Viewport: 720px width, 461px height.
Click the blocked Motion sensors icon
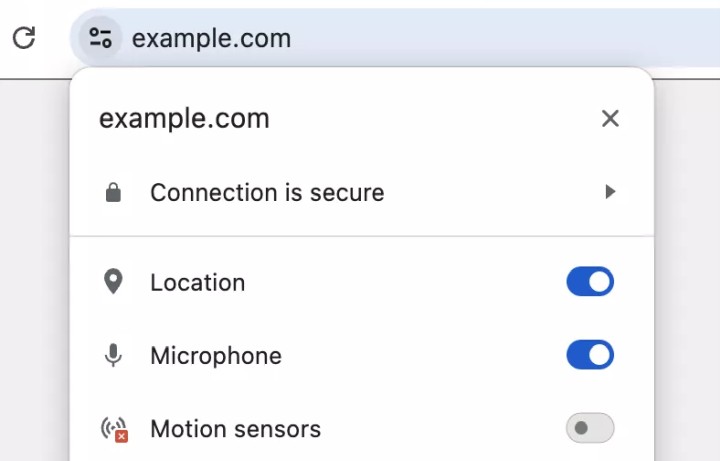pos(114,430)
